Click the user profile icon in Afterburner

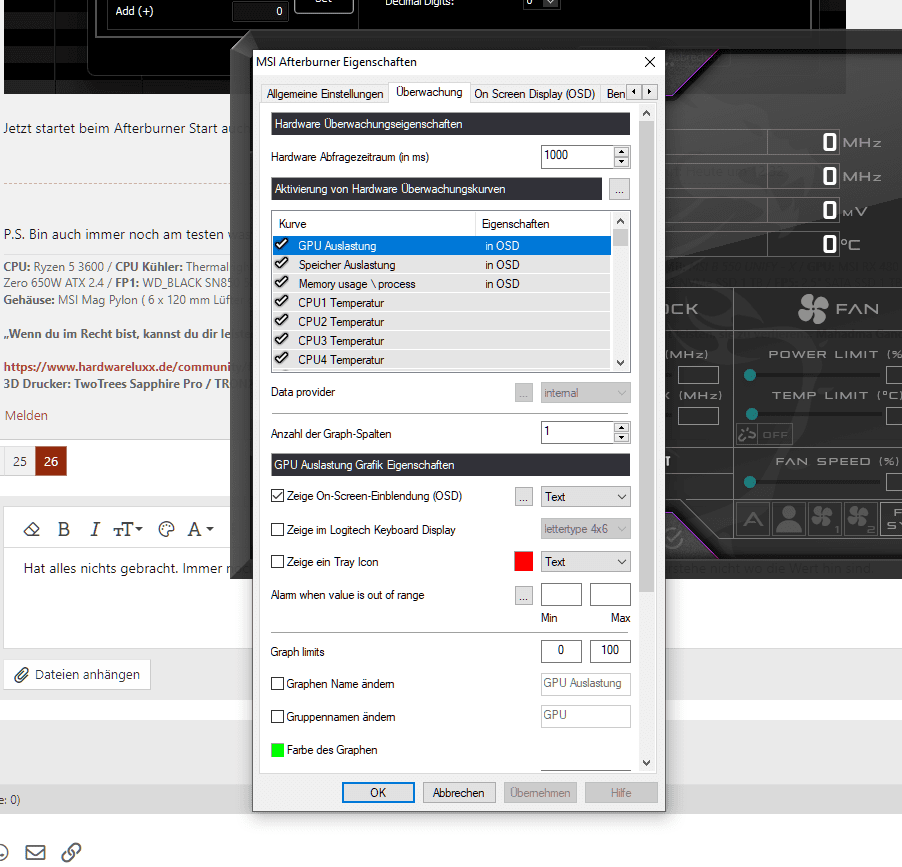click(x=789, y=519)
